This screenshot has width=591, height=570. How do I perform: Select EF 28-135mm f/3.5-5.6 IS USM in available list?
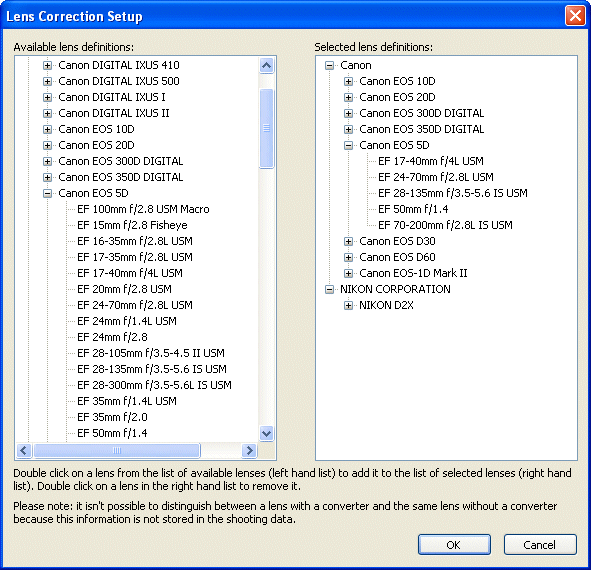(152, 369)
